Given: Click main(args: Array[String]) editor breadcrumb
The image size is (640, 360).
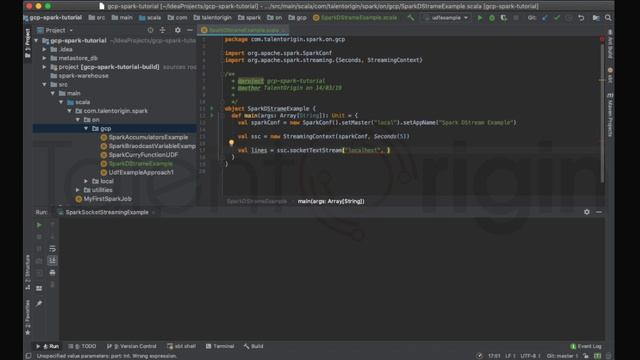Looking at the screenshot, I should (331, 201).
